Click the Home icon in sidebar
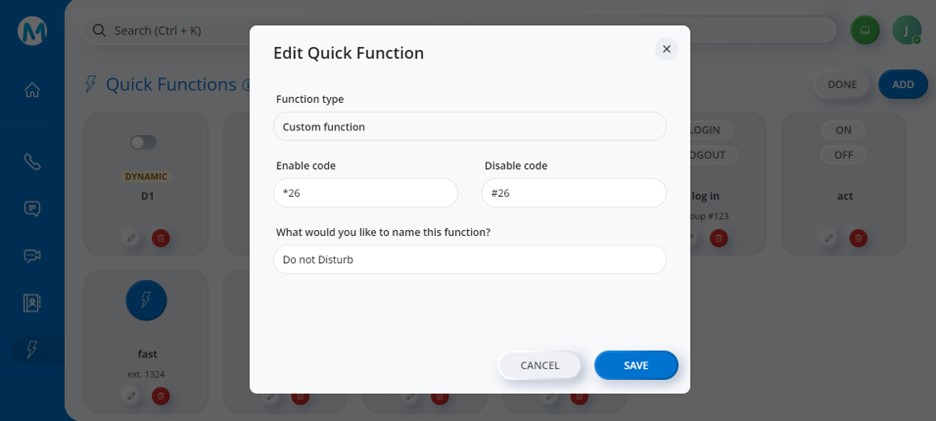 pos(32,91)
